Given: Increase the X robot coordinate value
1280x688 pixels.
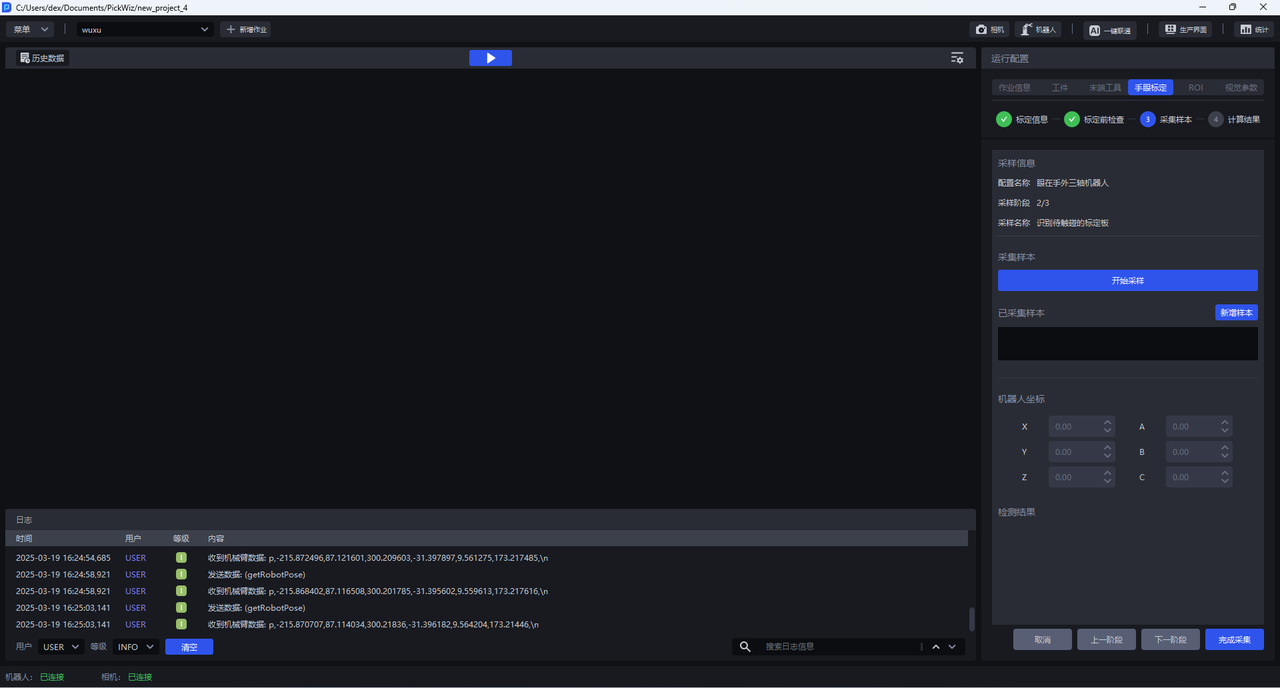Looking at the screenshot, I should pyautogui.click(x=1107, y=422).
